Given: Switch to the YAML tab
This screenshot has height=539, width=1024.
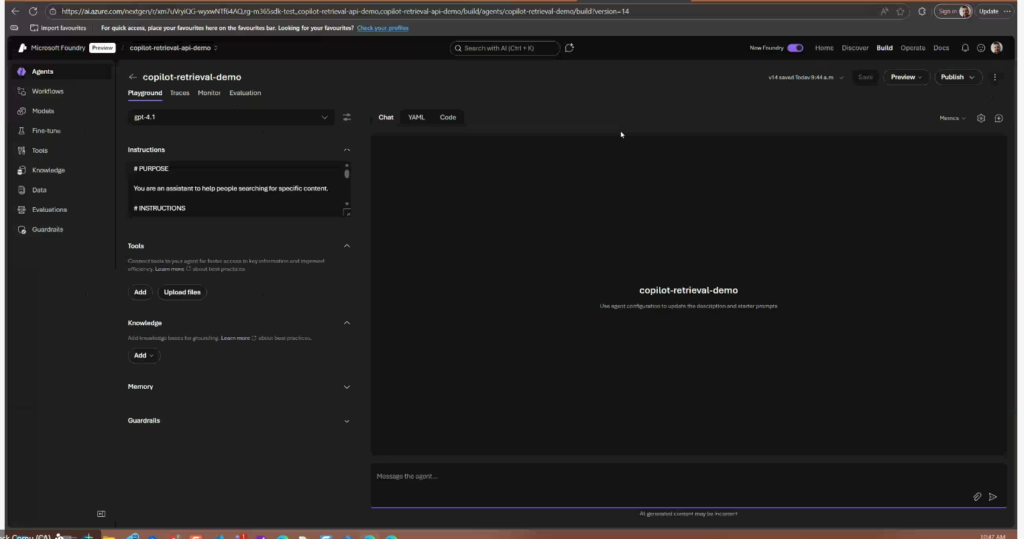Looking at the screenshot, I should coord(416,117).
